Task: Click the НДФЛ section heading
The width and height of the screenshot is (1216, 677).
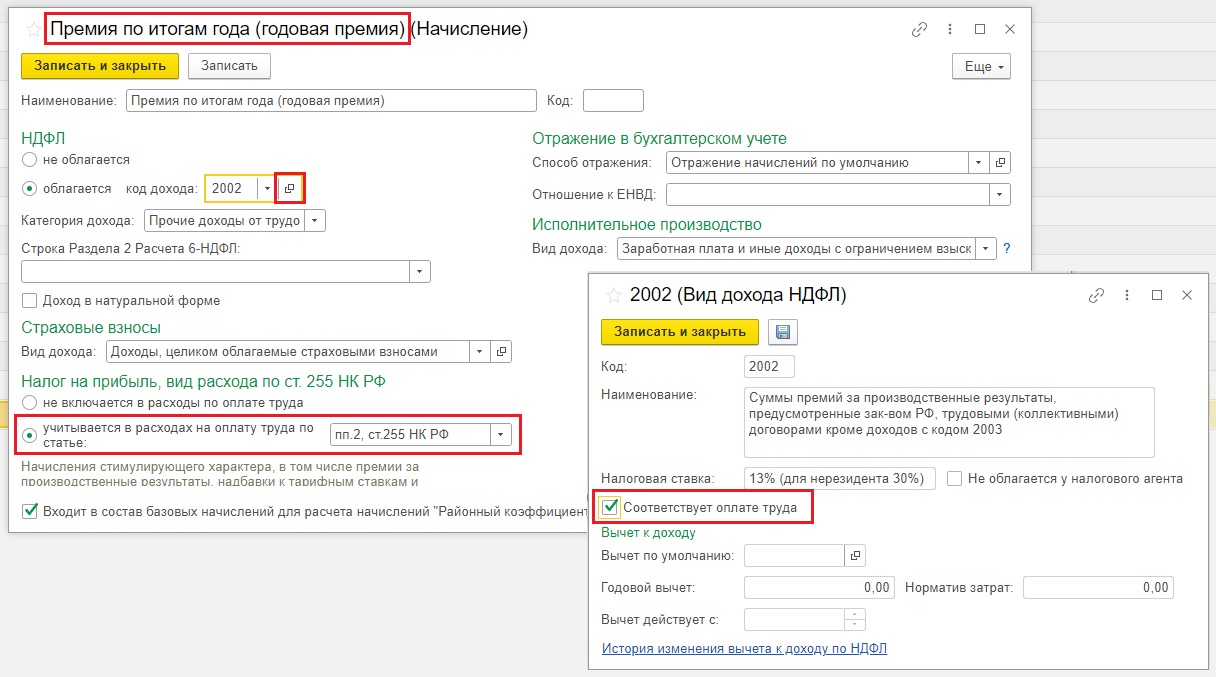Action: tap(43, 138)
